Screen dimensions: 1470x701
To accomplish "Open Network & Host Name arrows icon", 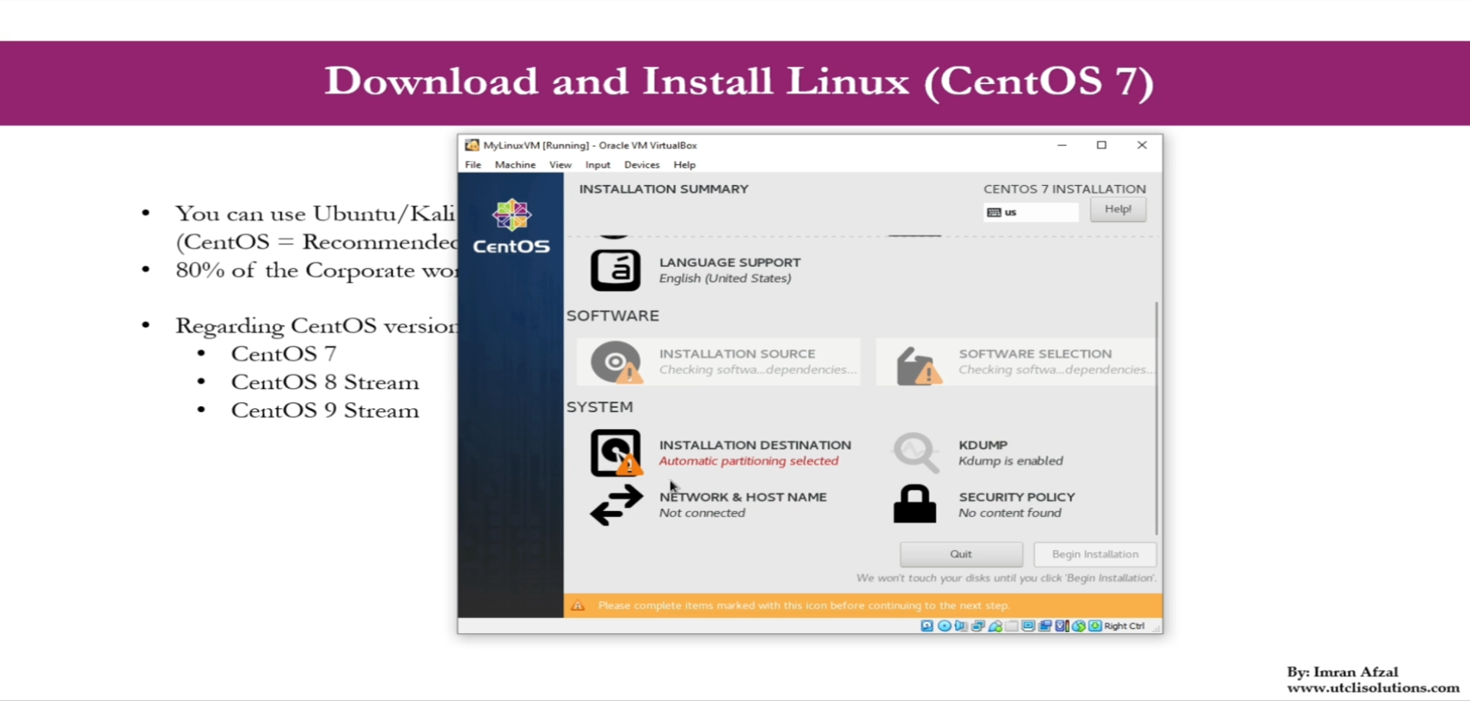I will 616,505.
